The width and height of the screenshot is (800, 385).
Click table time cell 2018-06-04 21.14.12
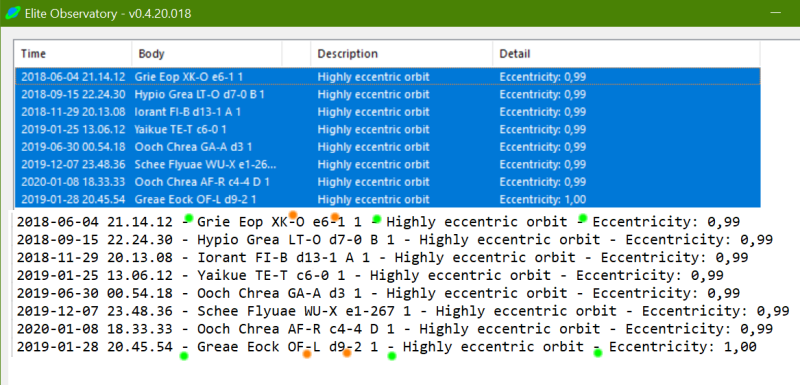click(x=73, y=77)
